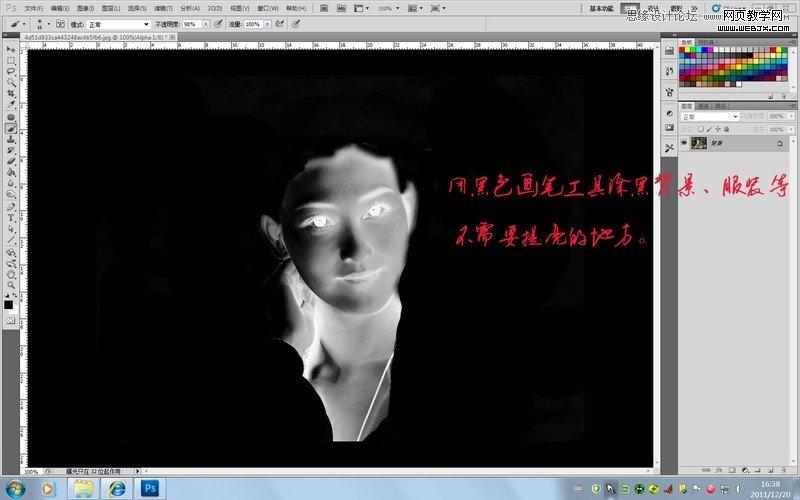The image size is (800, 500).
Task: Toggle lock transparent pixels in Layers panel
Action: [x=701, y=129]
